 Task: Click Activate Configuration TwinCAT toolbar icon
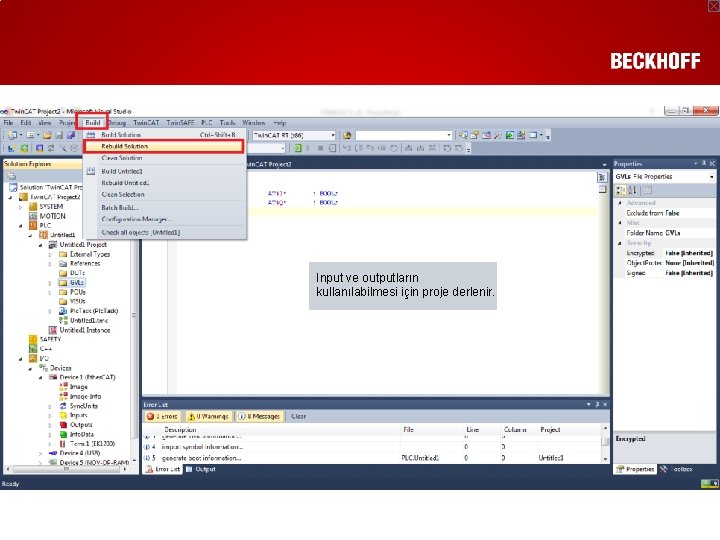(x=11, y=148)
